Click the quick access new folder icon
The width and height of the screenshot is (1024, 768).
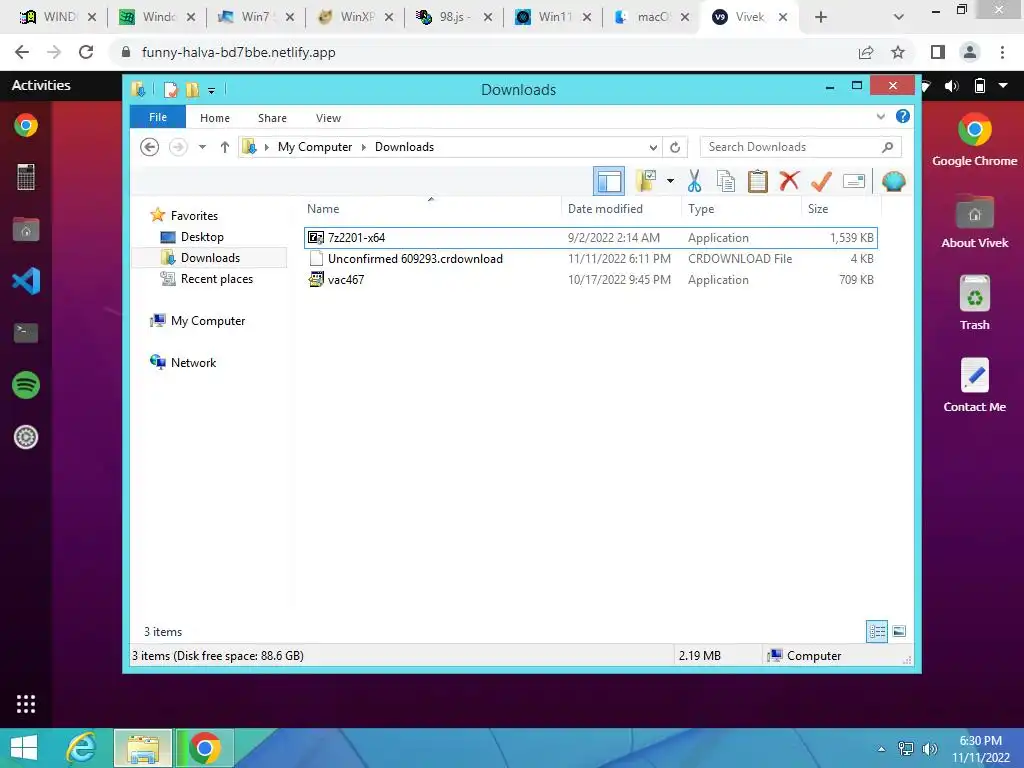[192, 89]
